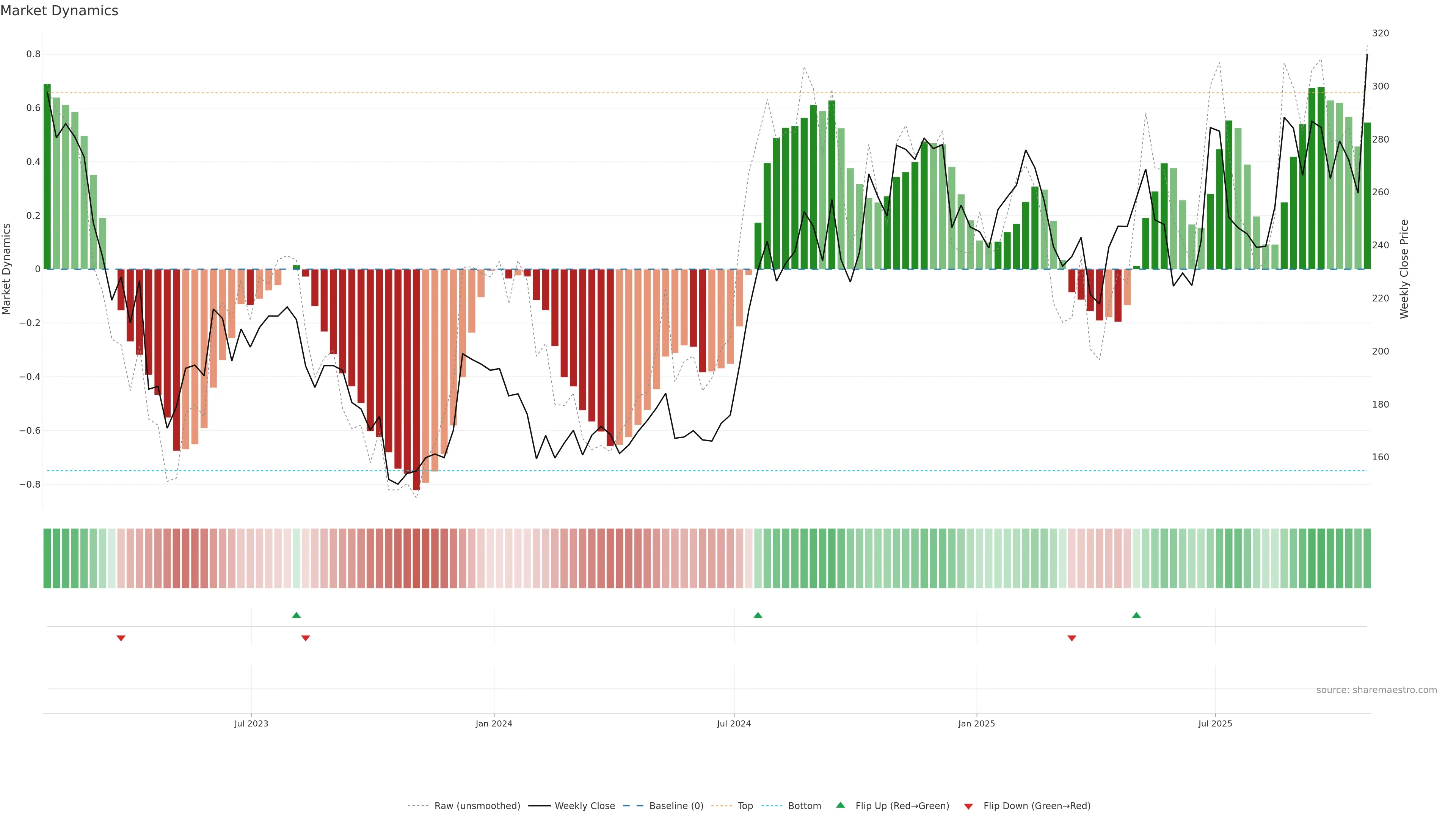Click the Jul 2024 x-axis label

click(x=734, y=723)
